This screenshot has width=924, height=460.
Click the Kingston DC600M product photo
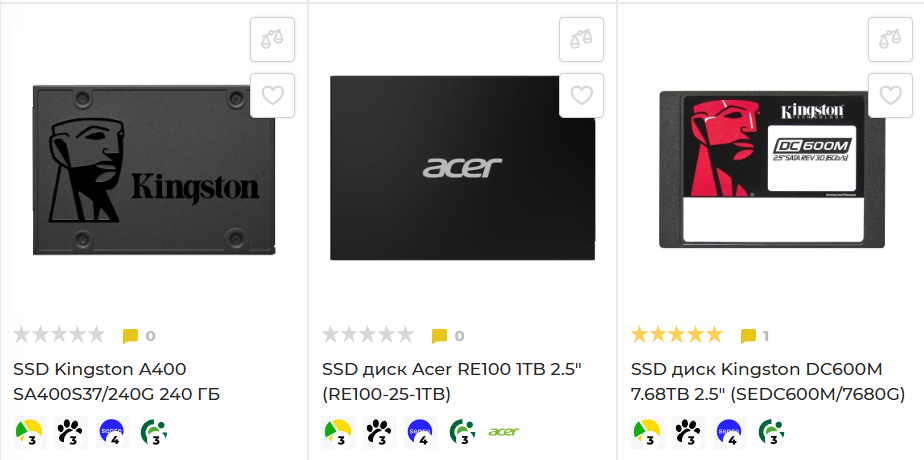772,170
